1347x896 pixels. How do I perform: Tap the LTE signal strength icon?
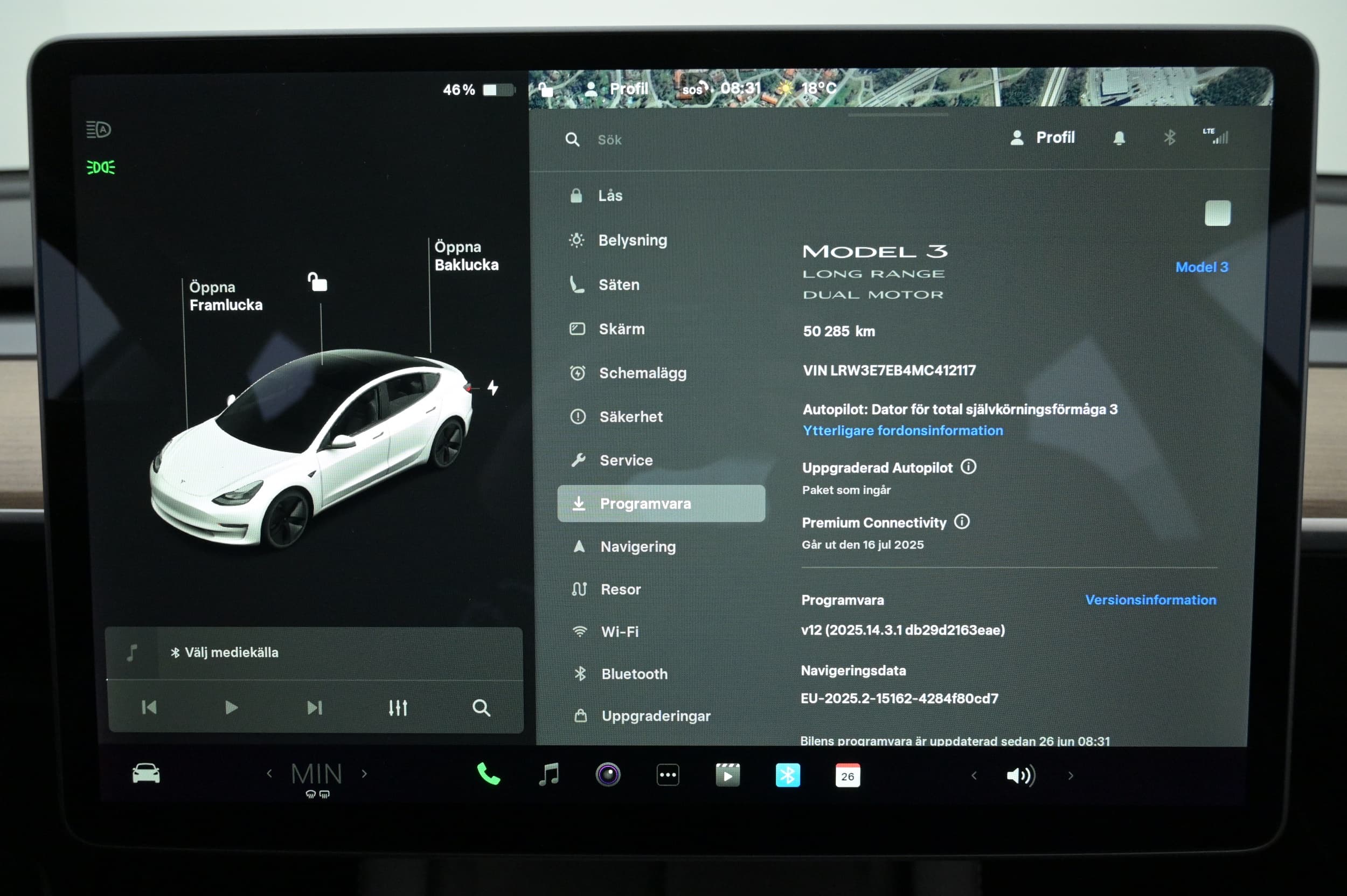1215,136
